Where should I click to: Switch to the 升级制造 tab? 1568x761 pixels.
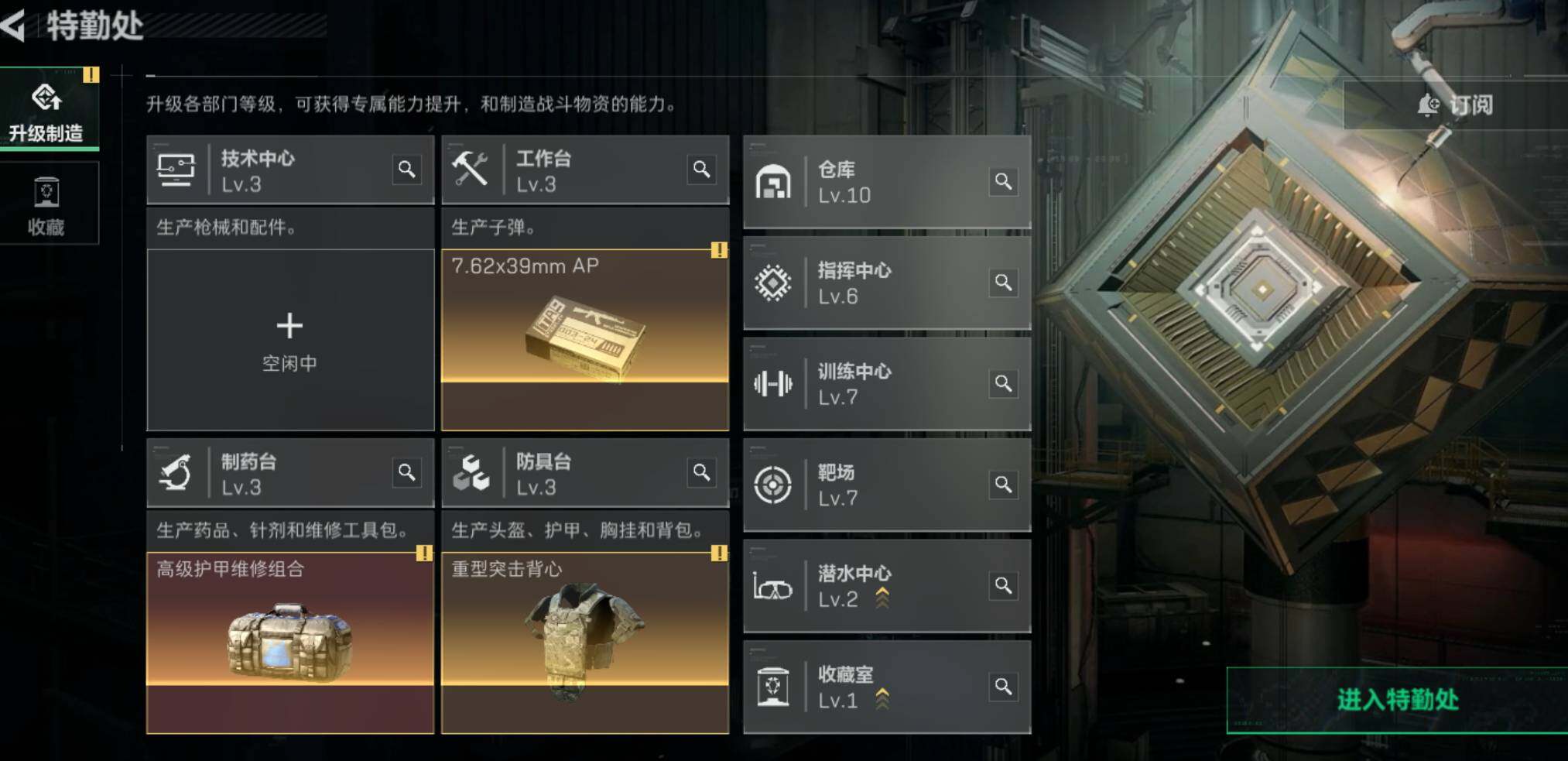[48, 109]
